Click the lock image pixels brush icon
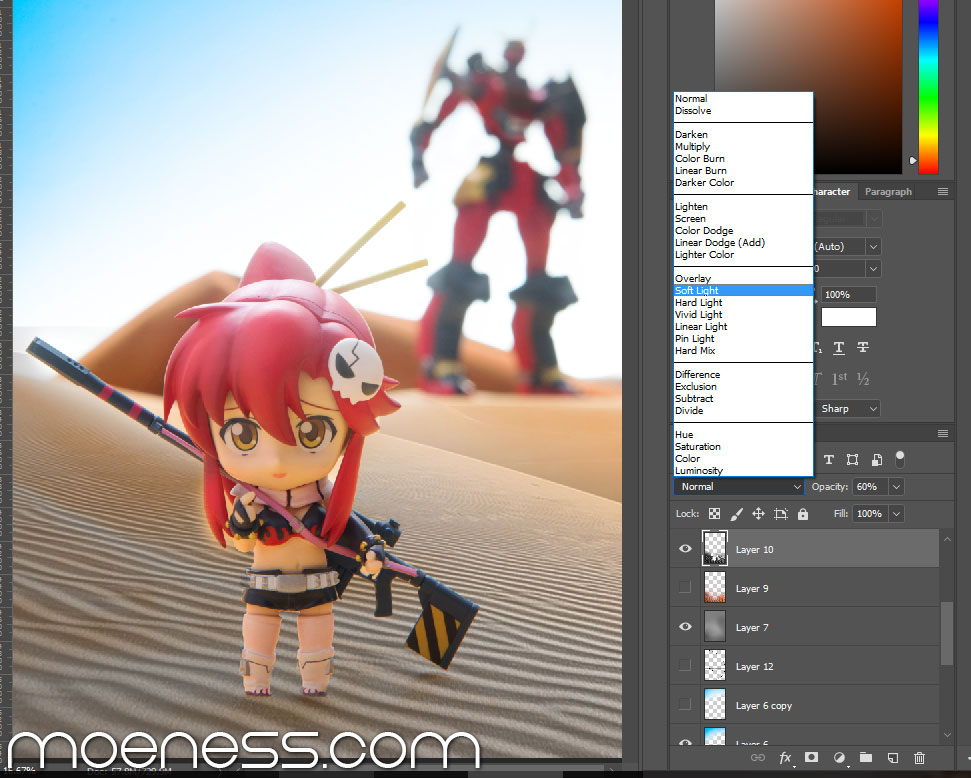The image size is (971, 778). coord(736,514)
